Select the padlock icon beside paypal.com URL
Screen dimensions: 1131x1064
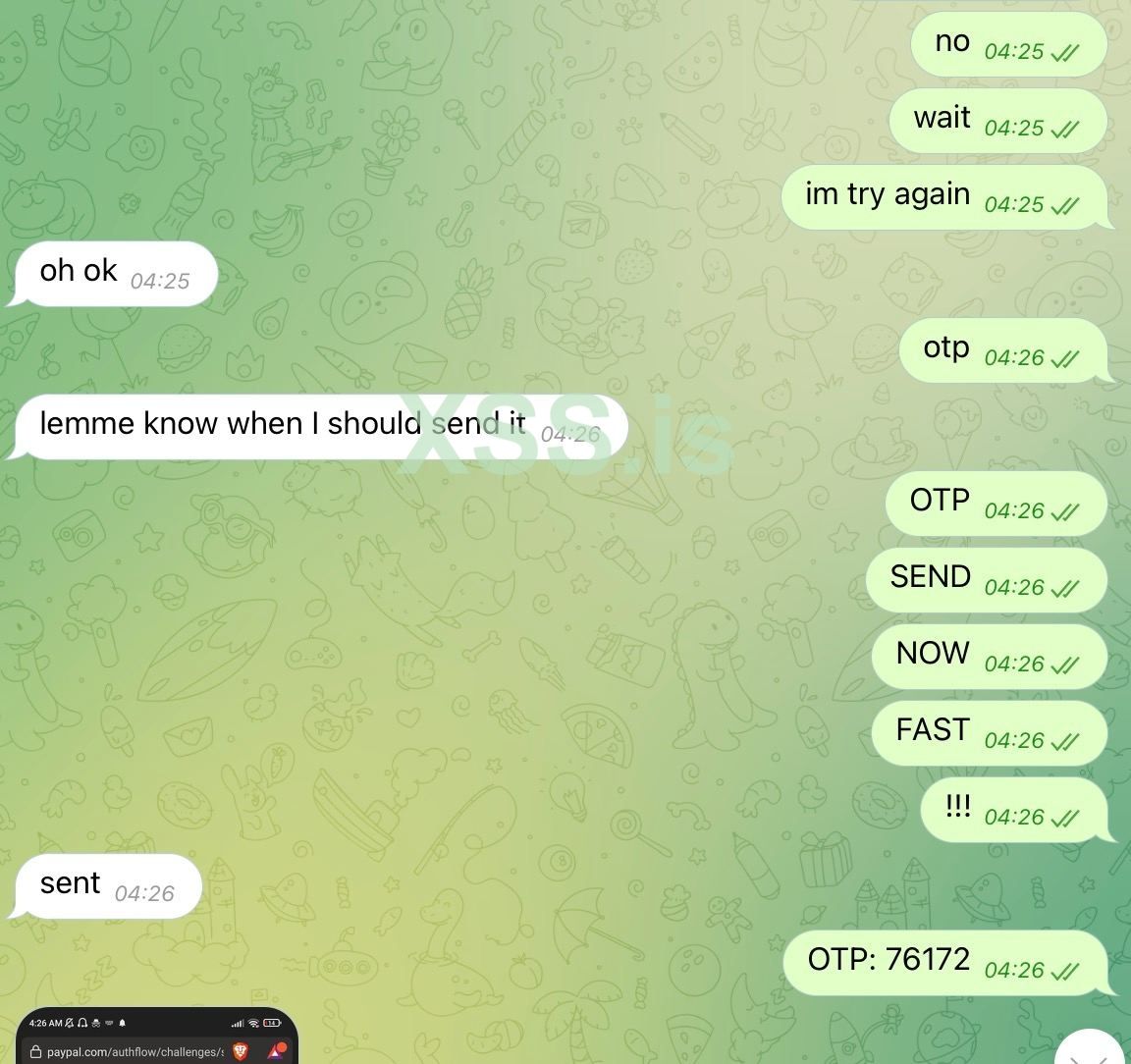tap(36, 1052)
